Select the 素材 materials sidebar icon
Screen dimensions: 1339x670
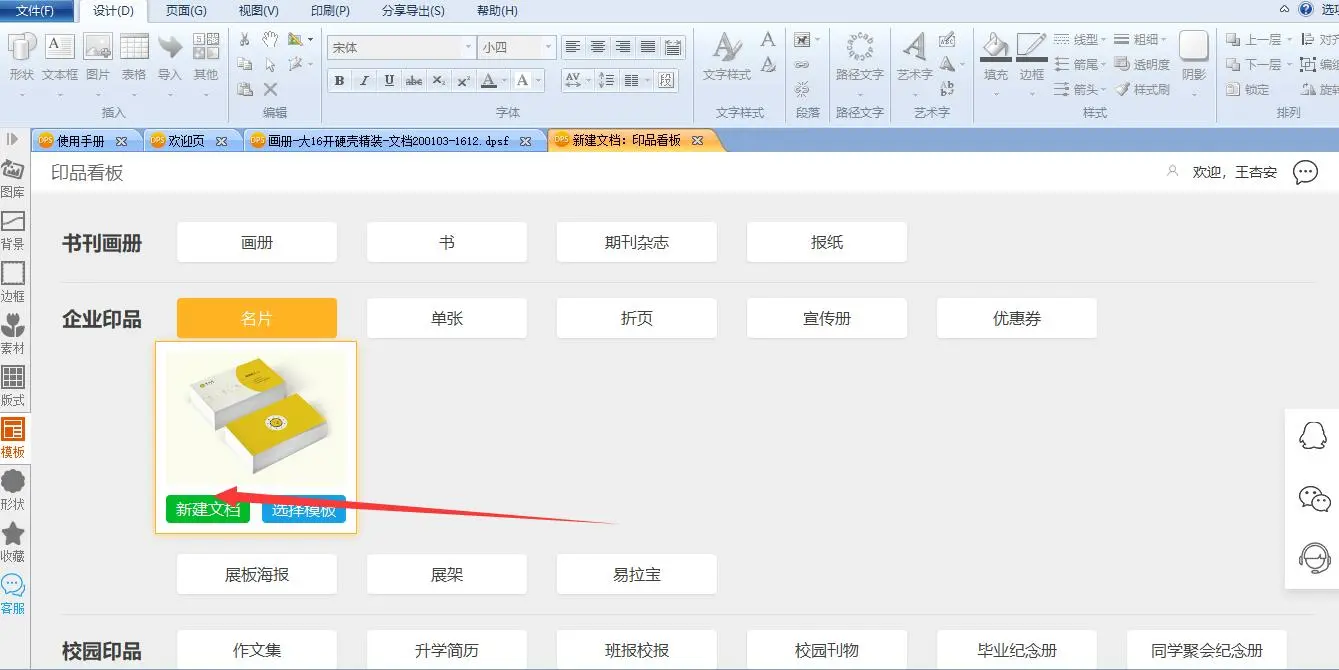(x=13, y=333)
